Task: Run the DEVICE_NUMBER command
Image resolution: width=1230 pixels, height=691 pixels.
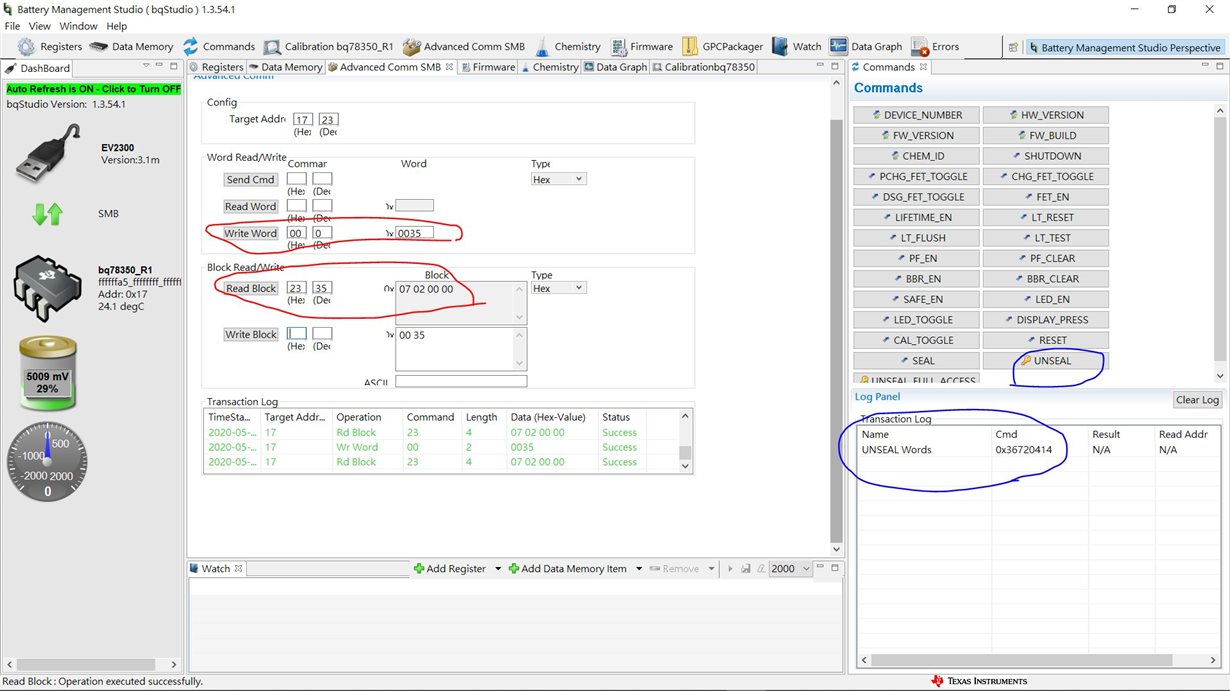Action: coord(916,114)
